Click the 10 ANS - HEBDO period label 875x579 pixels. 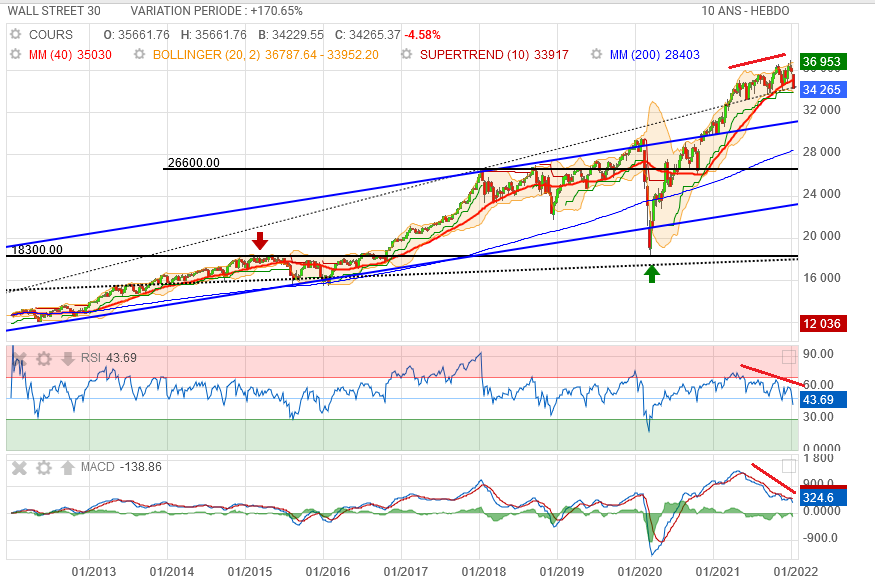pyautogui.click(x=745, y=11)
